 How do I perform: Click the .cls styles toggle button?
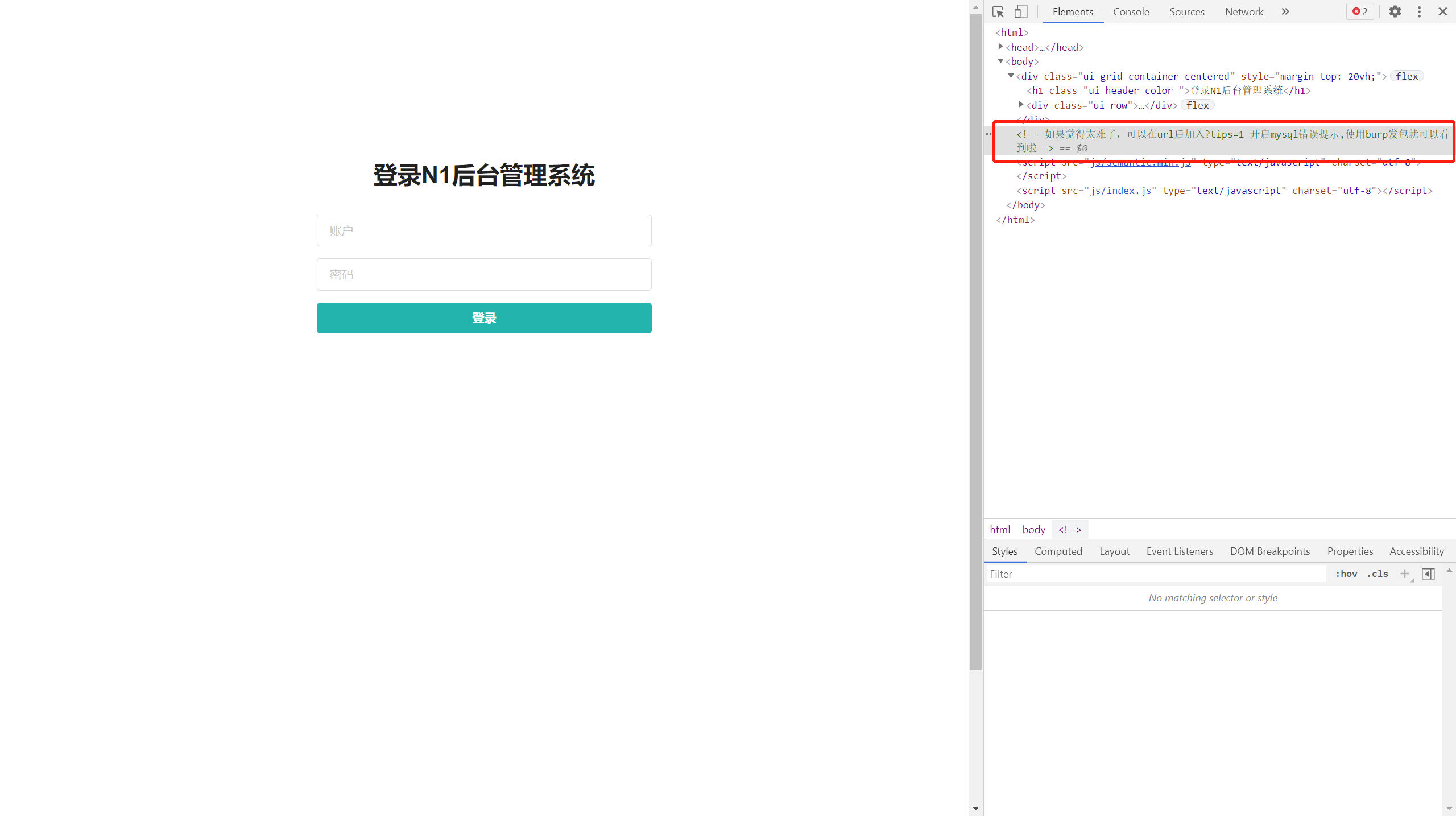tap(1378, 573)
